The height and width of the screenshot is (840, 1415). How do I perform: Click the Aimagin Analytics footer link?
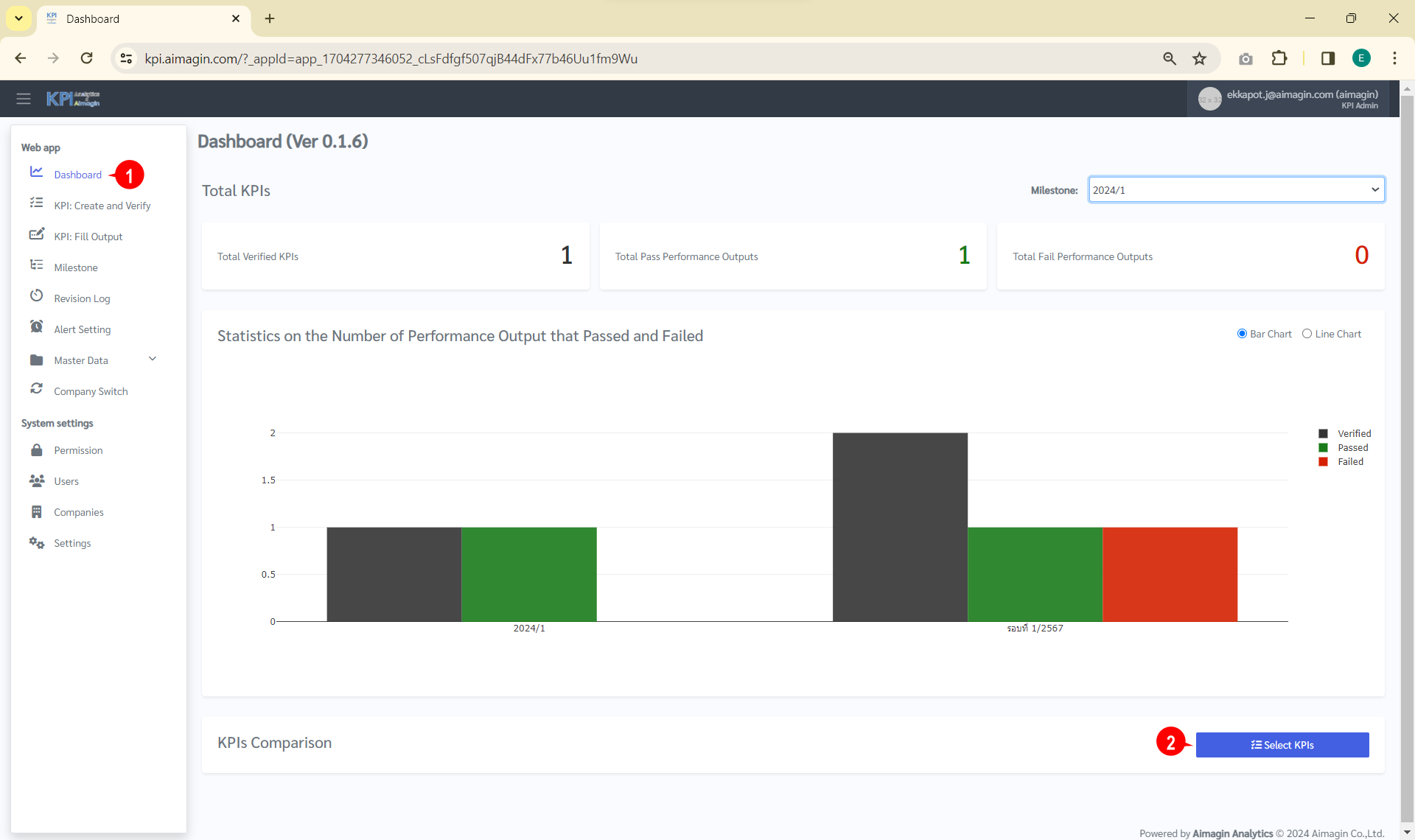(x=1232, y=833)
